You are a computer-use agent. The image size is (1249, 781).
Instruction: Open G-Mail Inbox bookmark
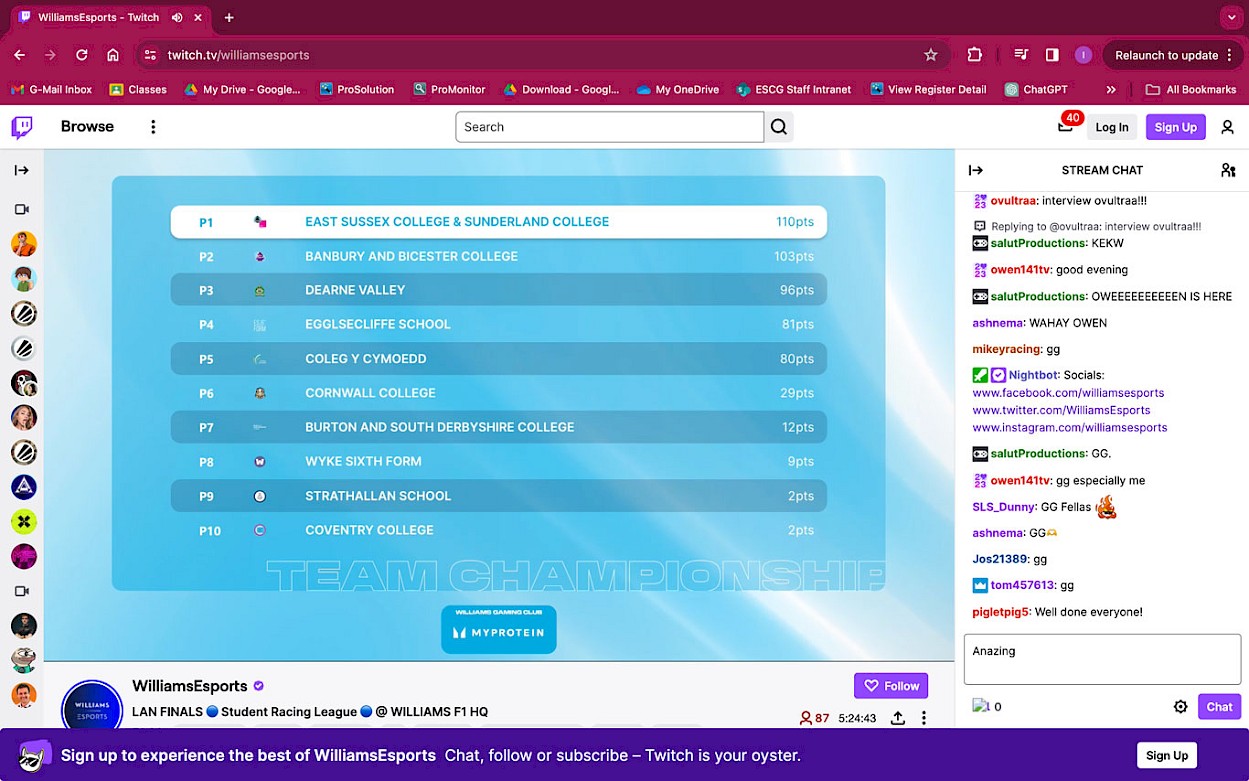[x=51, y=89]
